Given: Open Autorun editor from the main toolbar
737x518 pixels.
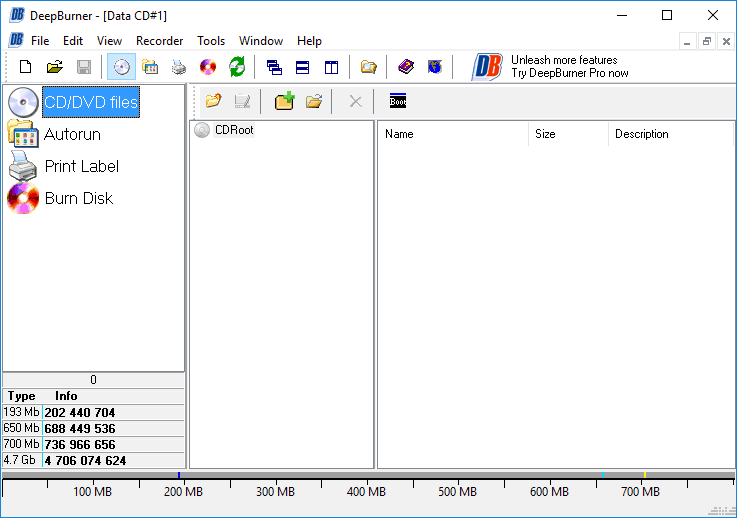Looking at the screenshot, I should coord(150,67).
